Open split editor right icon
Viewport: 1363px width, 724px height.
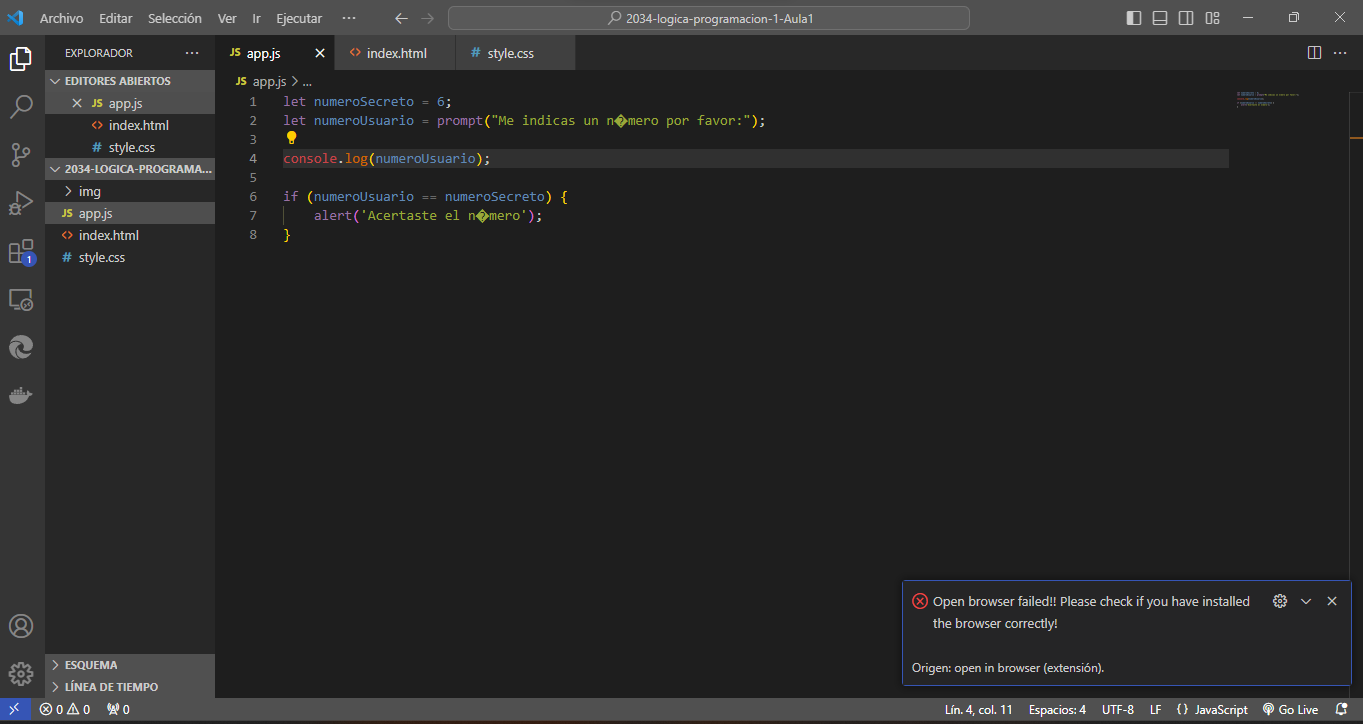1314,53
